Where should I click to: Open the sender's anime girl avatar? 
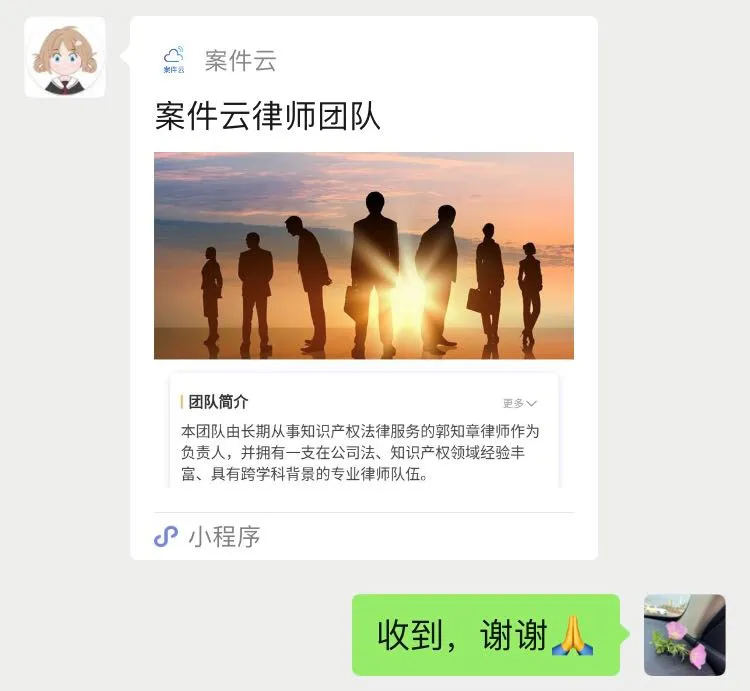click(x=65, y=57)
